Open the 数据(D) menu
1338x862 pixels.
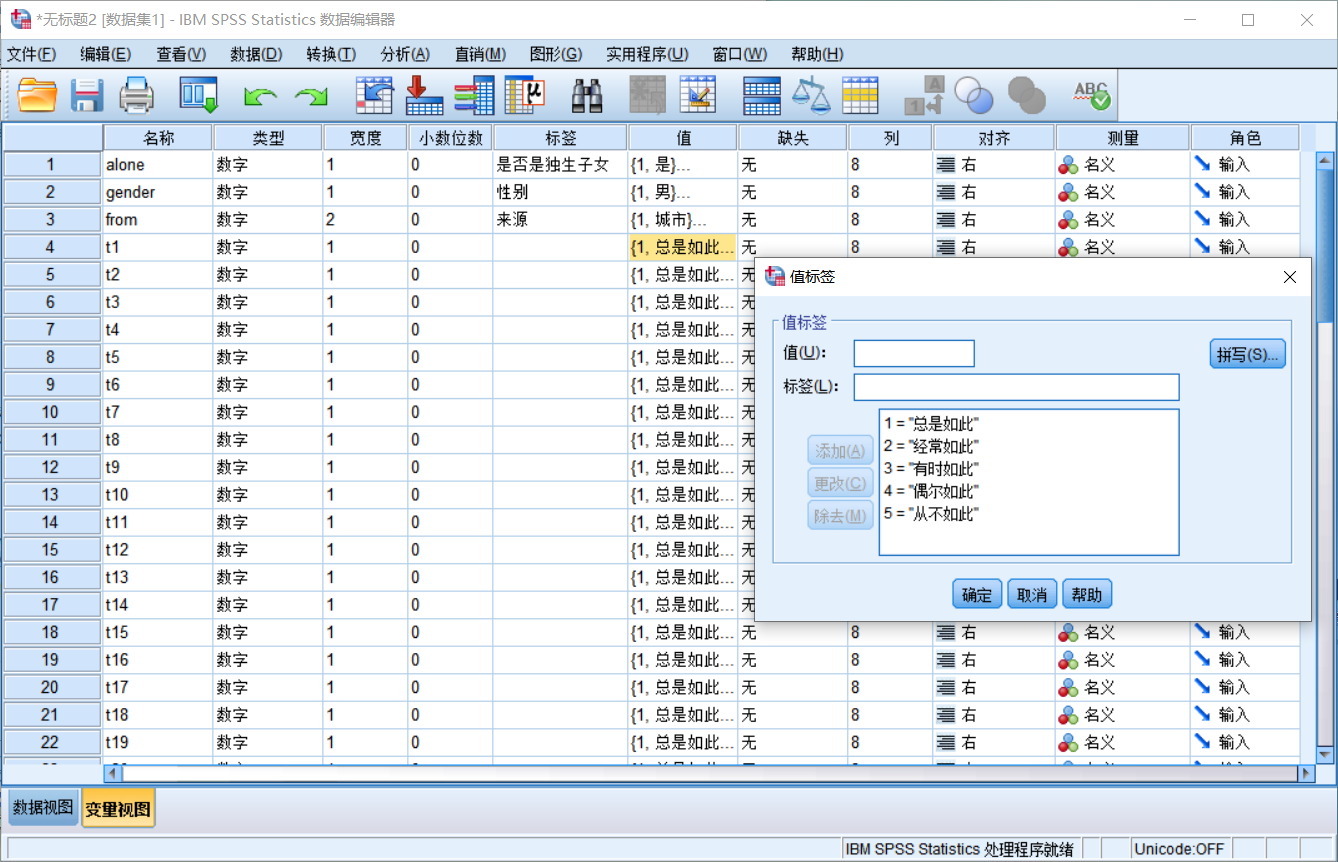pyautogui.click(x=256, y=54)
